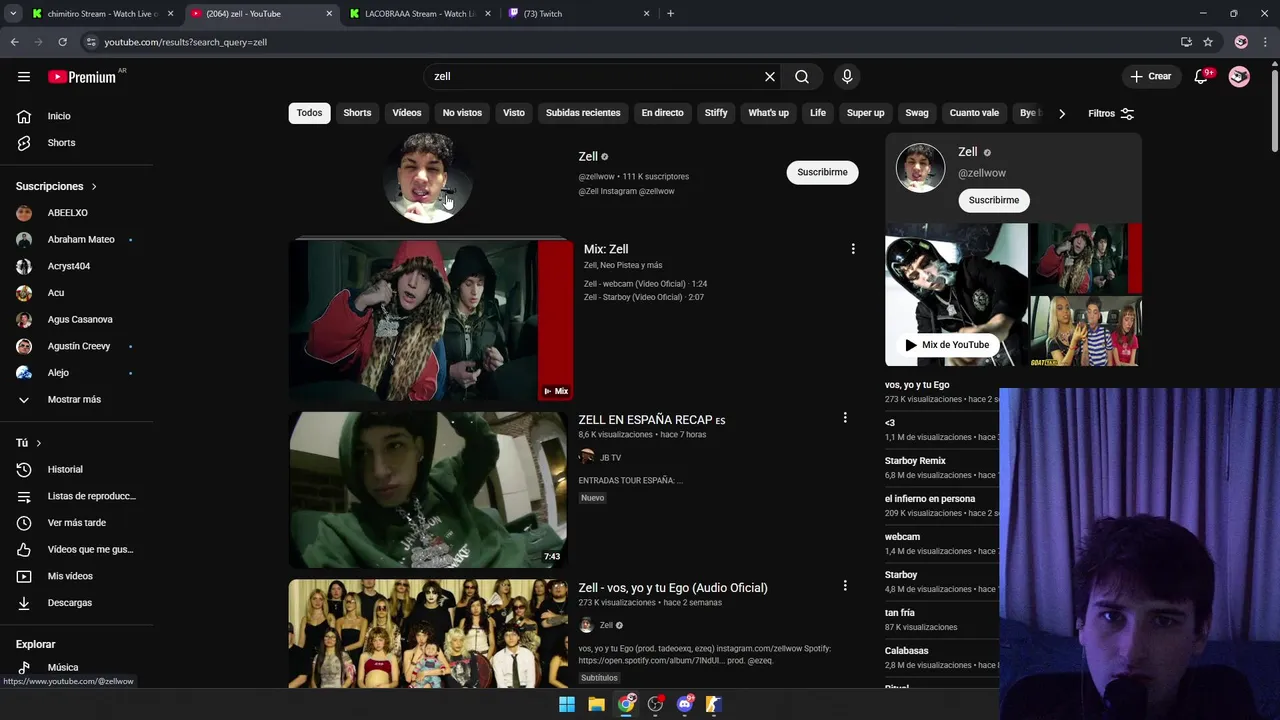This screenshot has height=720, width=1280.
Task: Open the Shorts icon in sidebar
Action: (24, 143)
